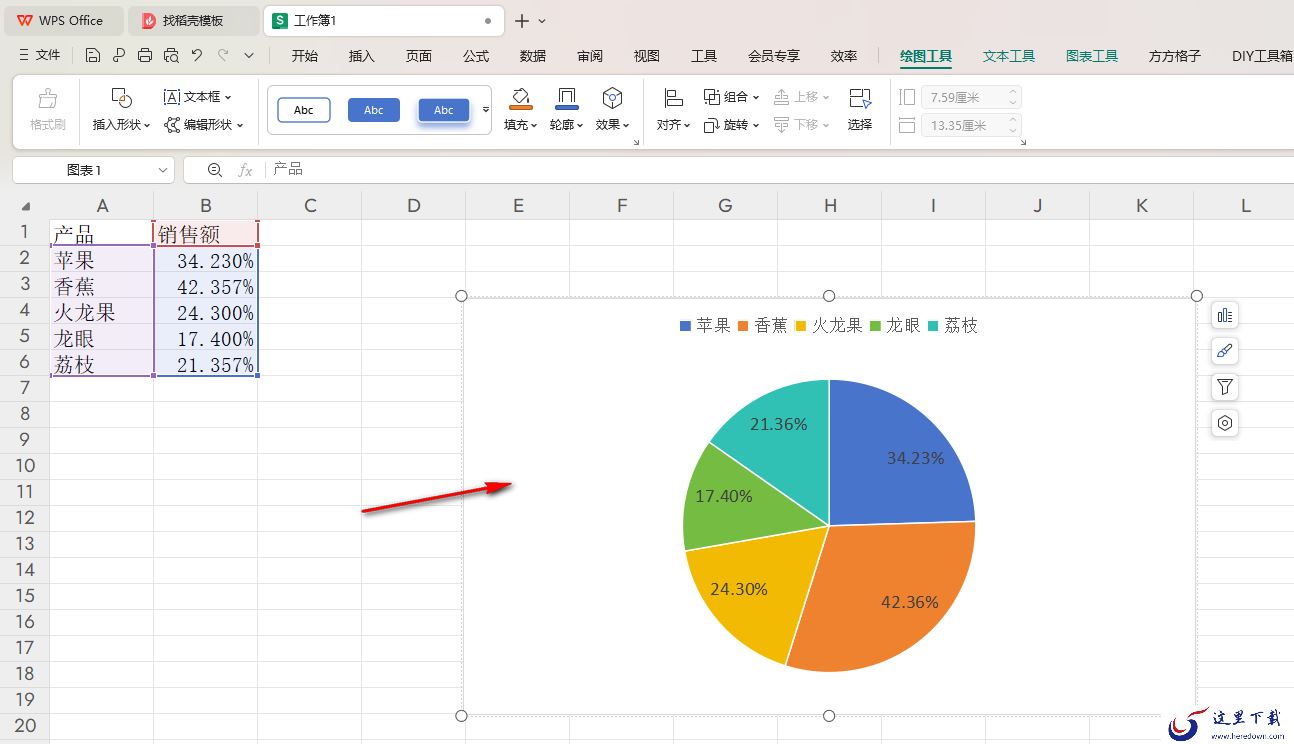Open a new tab with plus button

point(521,21)
